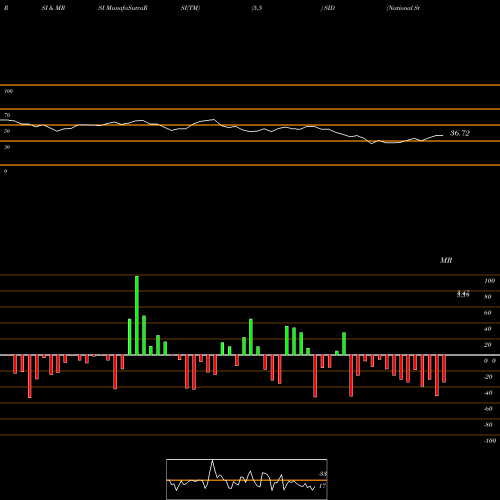Click the RSI value label 36.72
500x500 pixels.
tap(460, 133)
